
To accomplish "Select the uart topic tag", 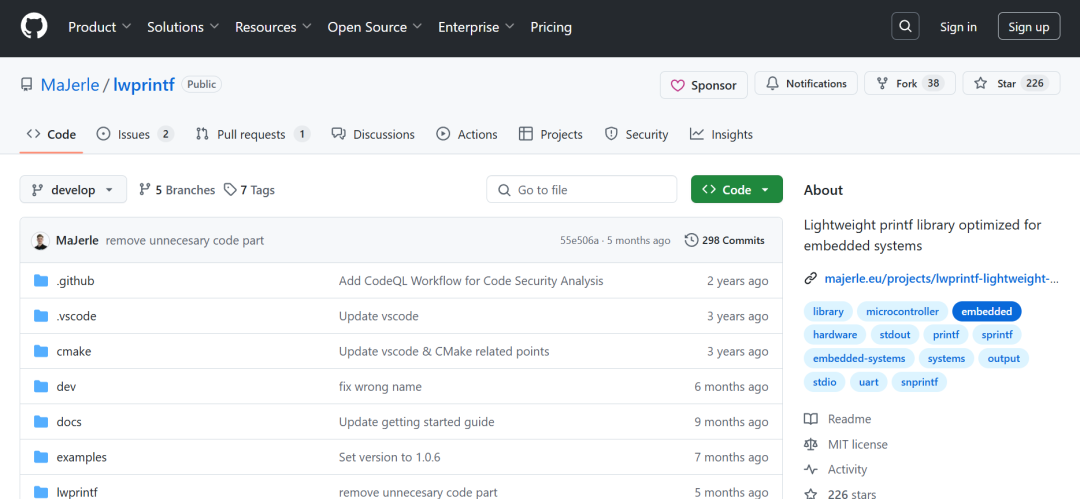I will pyautogui.click(x=869, y=382).
